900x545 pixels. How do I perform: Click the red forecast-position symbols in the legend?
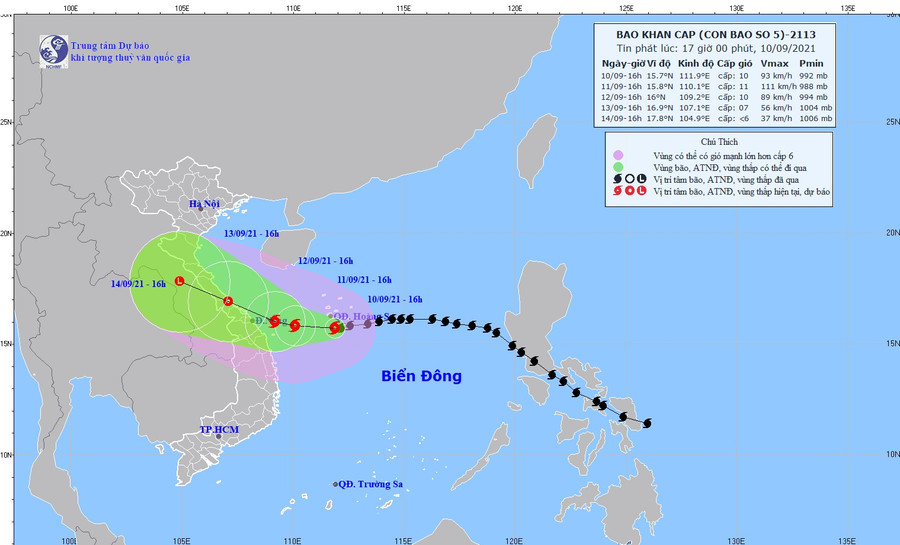[630, 191]
